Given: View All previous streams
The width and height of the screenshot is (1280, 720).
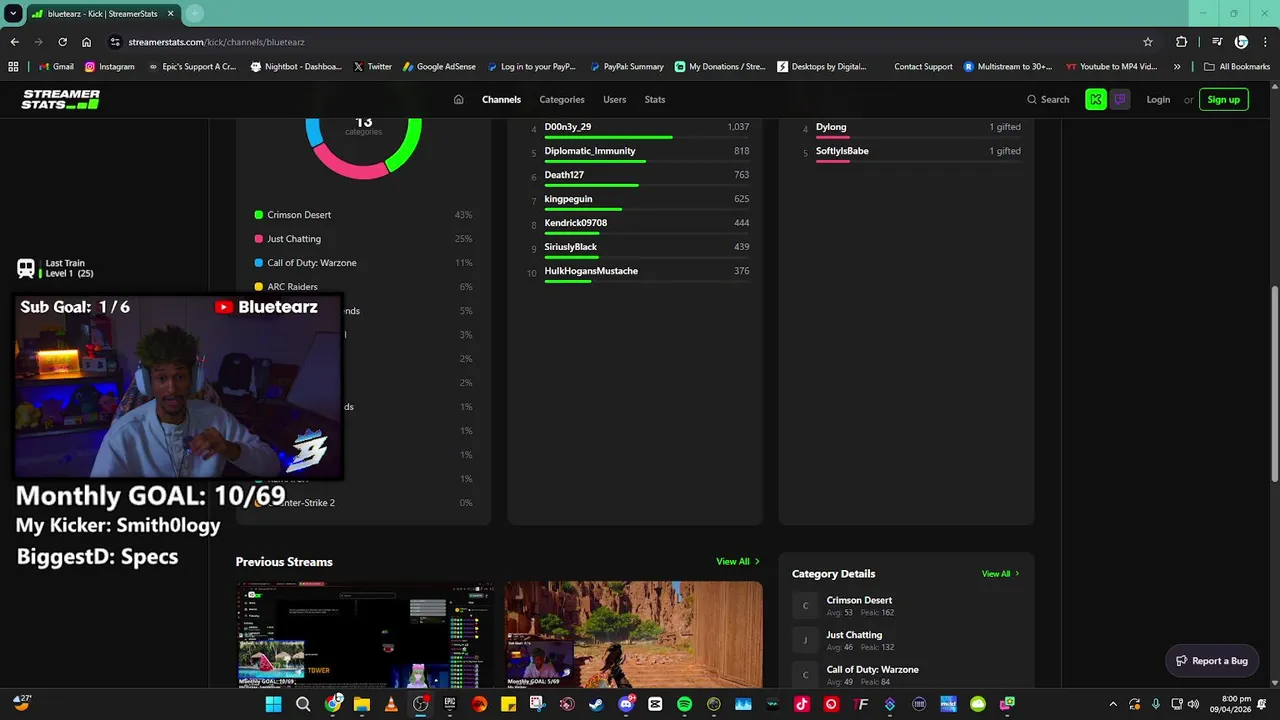Looking at the screenshot, I should pyautogui.click(x=738, y=562).
